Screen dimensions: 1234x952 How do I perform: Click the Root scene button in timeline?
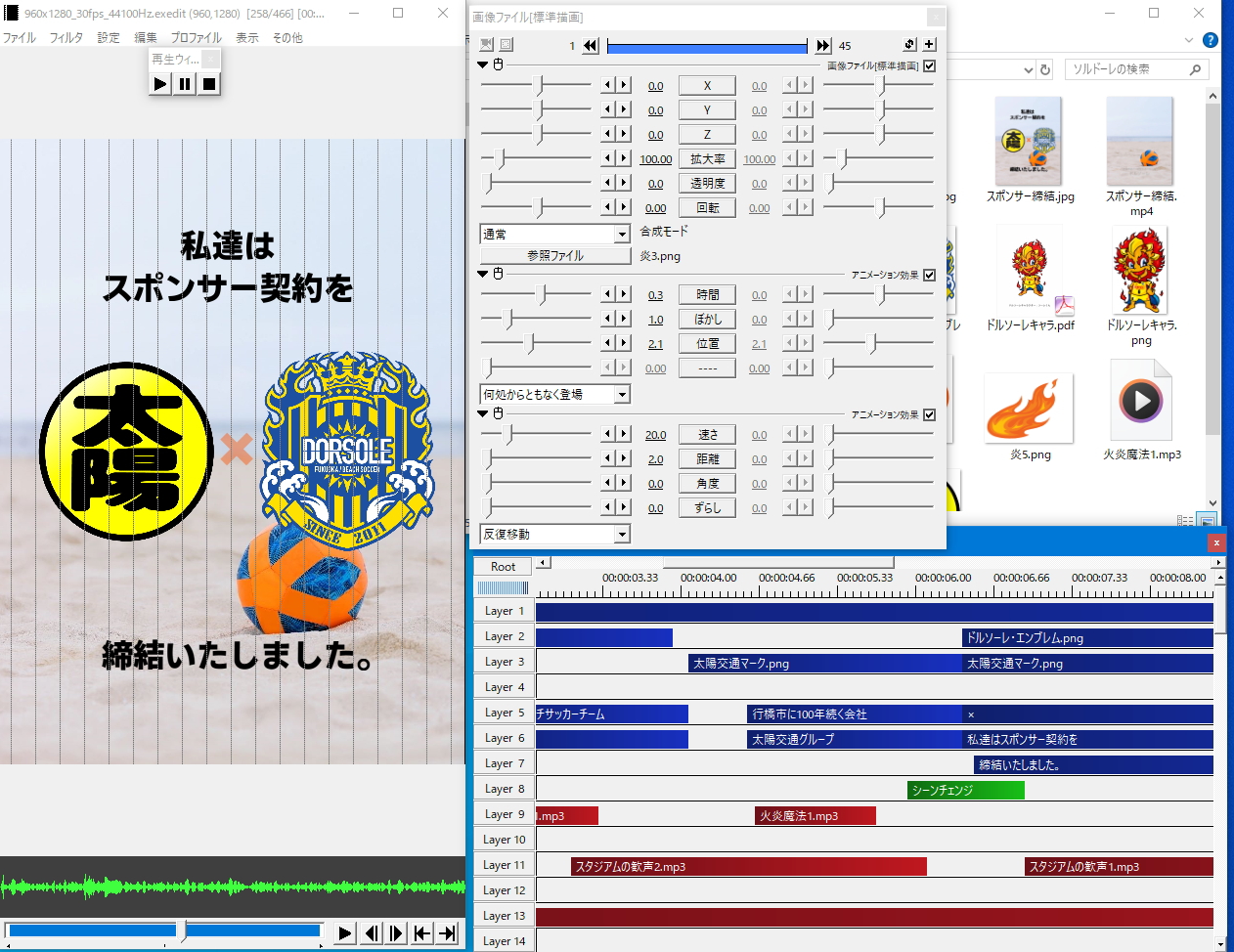coord(503,566)
